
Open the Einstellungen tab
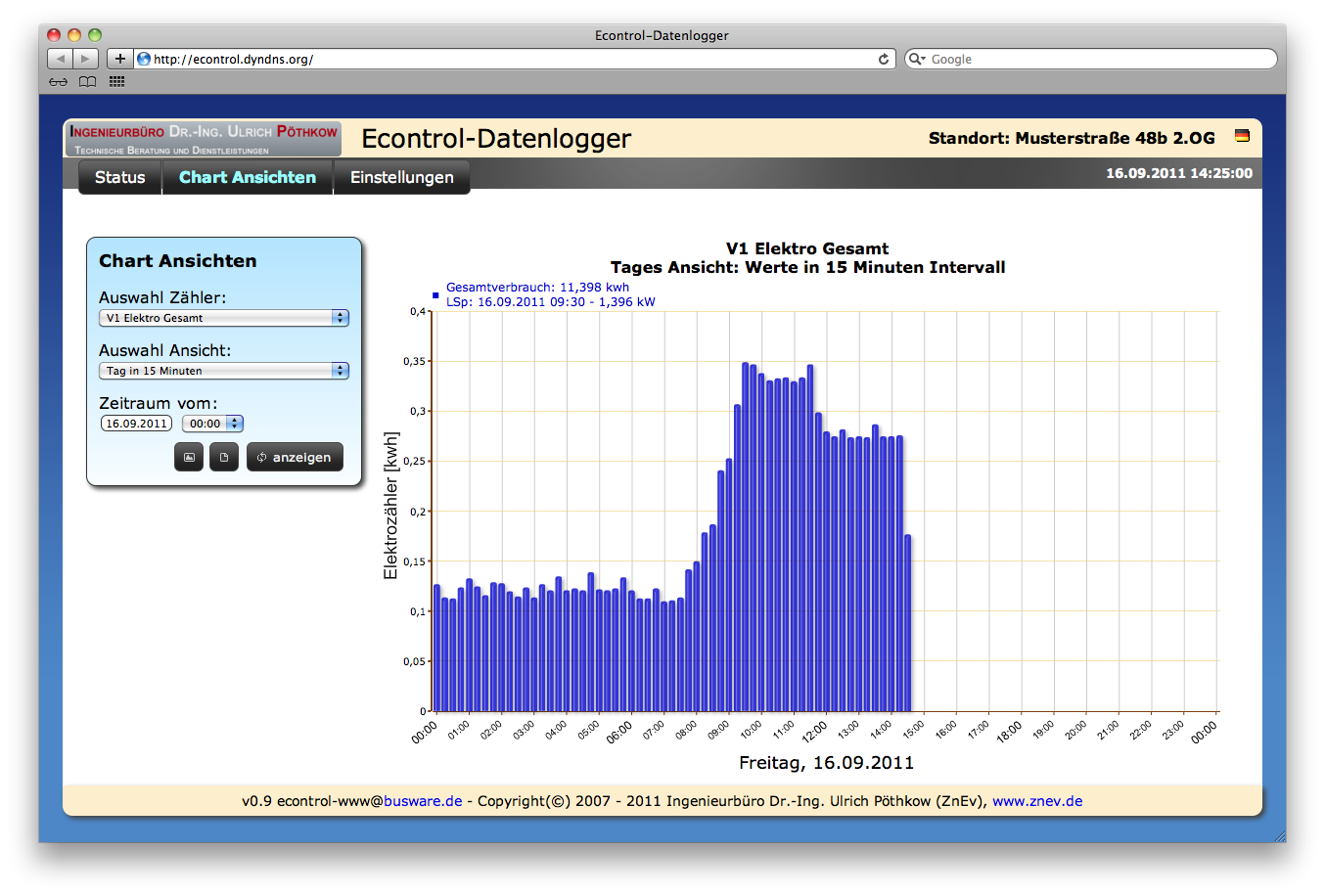(401, 177)
